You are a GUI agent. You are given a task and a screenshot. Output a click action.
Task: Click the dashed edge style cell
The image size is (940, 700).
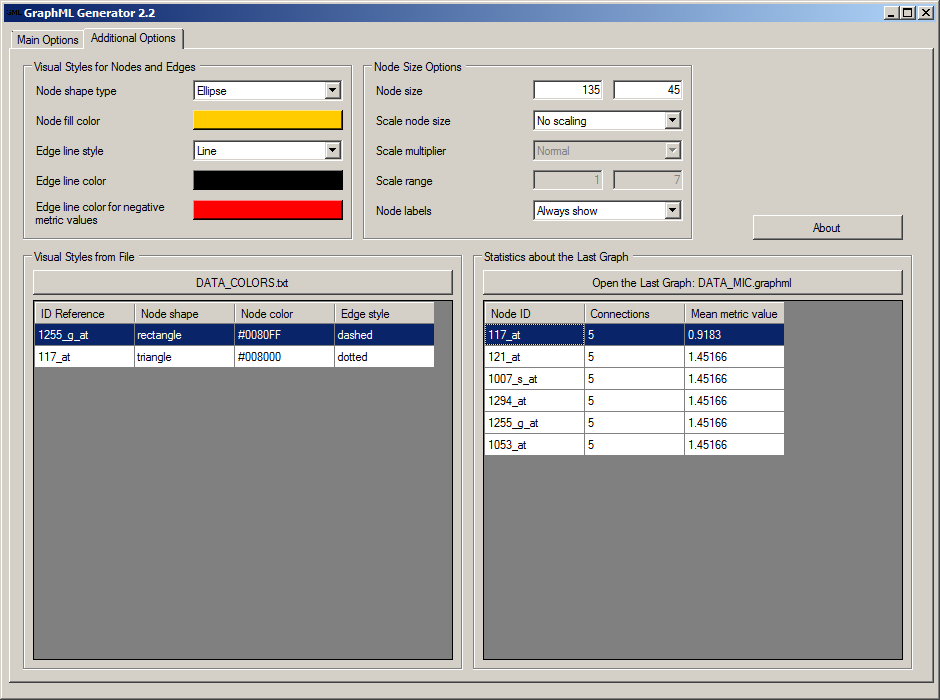tap(384, 334)
